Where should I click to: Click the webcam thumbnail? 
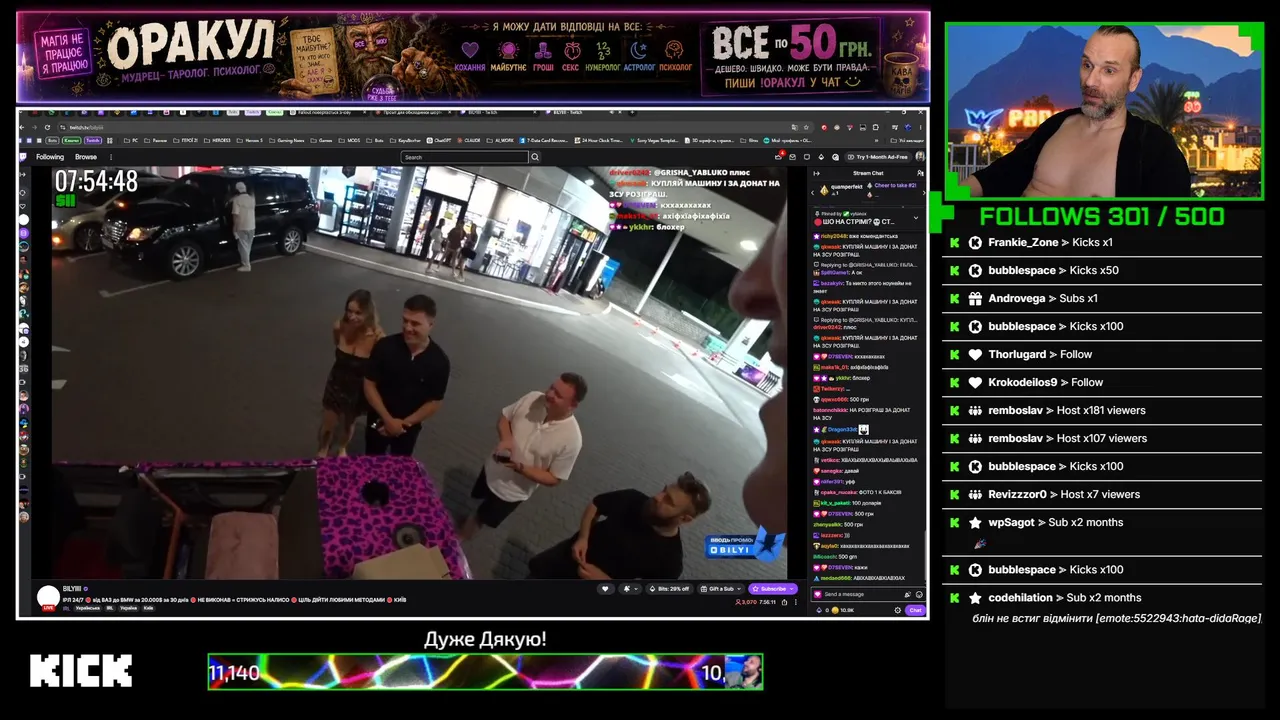point(1104,110)
